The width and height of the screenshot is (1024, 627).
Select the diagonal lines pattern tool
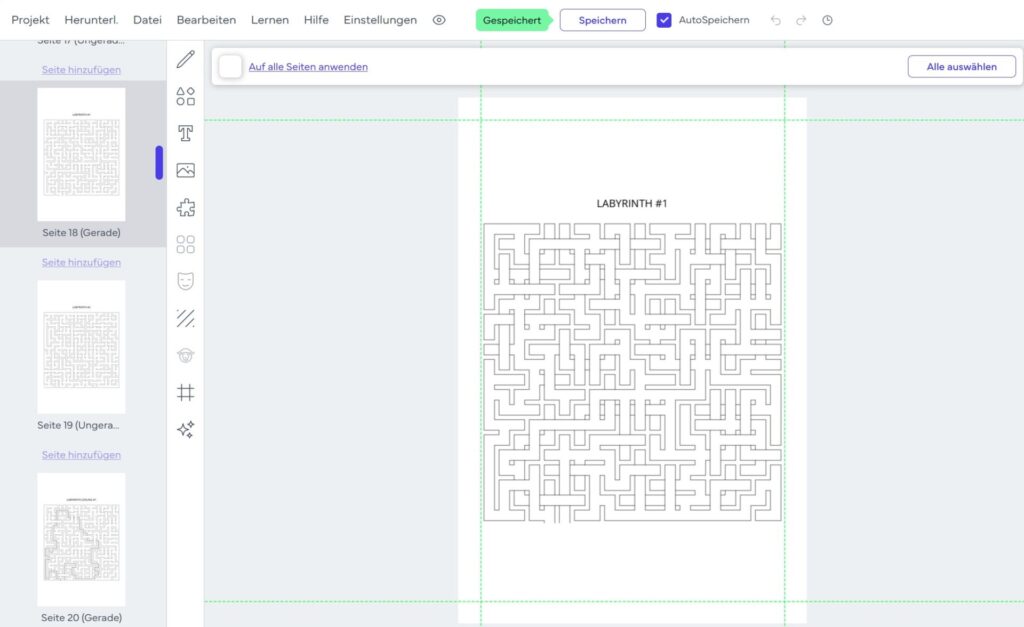point(185,319)
